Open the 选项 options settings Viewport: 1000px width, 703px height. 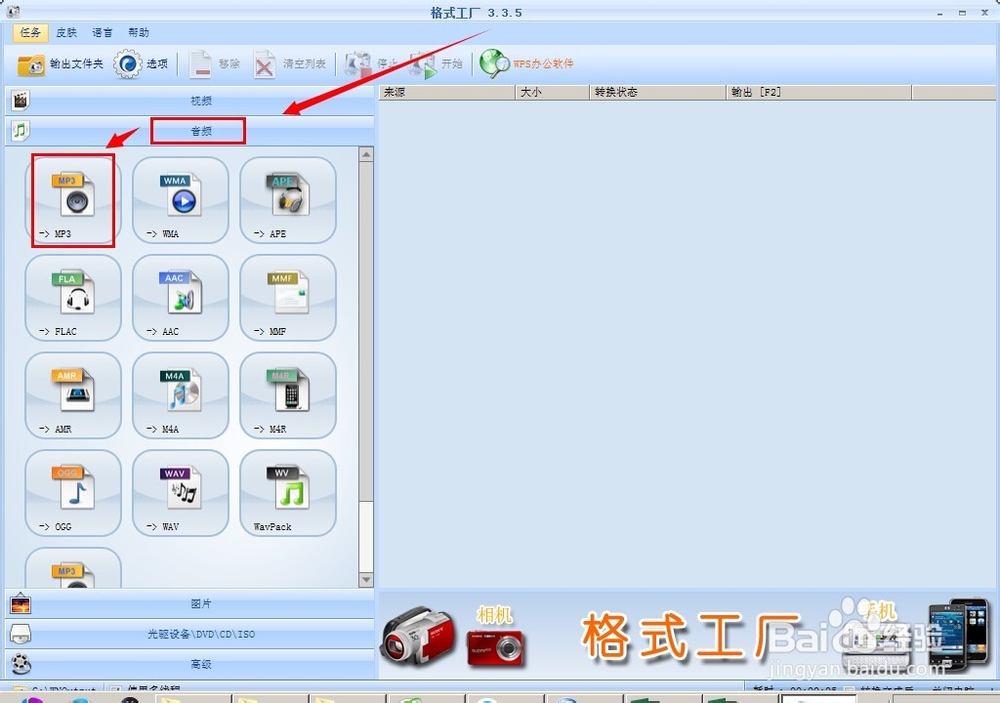(143, 63)
